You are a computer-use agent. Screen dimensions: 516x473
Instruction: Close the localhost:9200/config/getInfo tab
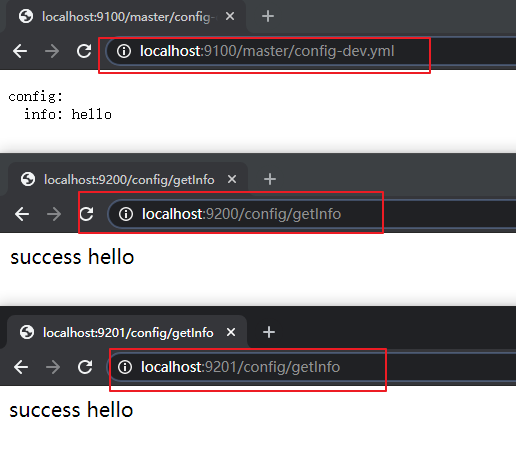[x=232, y=179]
